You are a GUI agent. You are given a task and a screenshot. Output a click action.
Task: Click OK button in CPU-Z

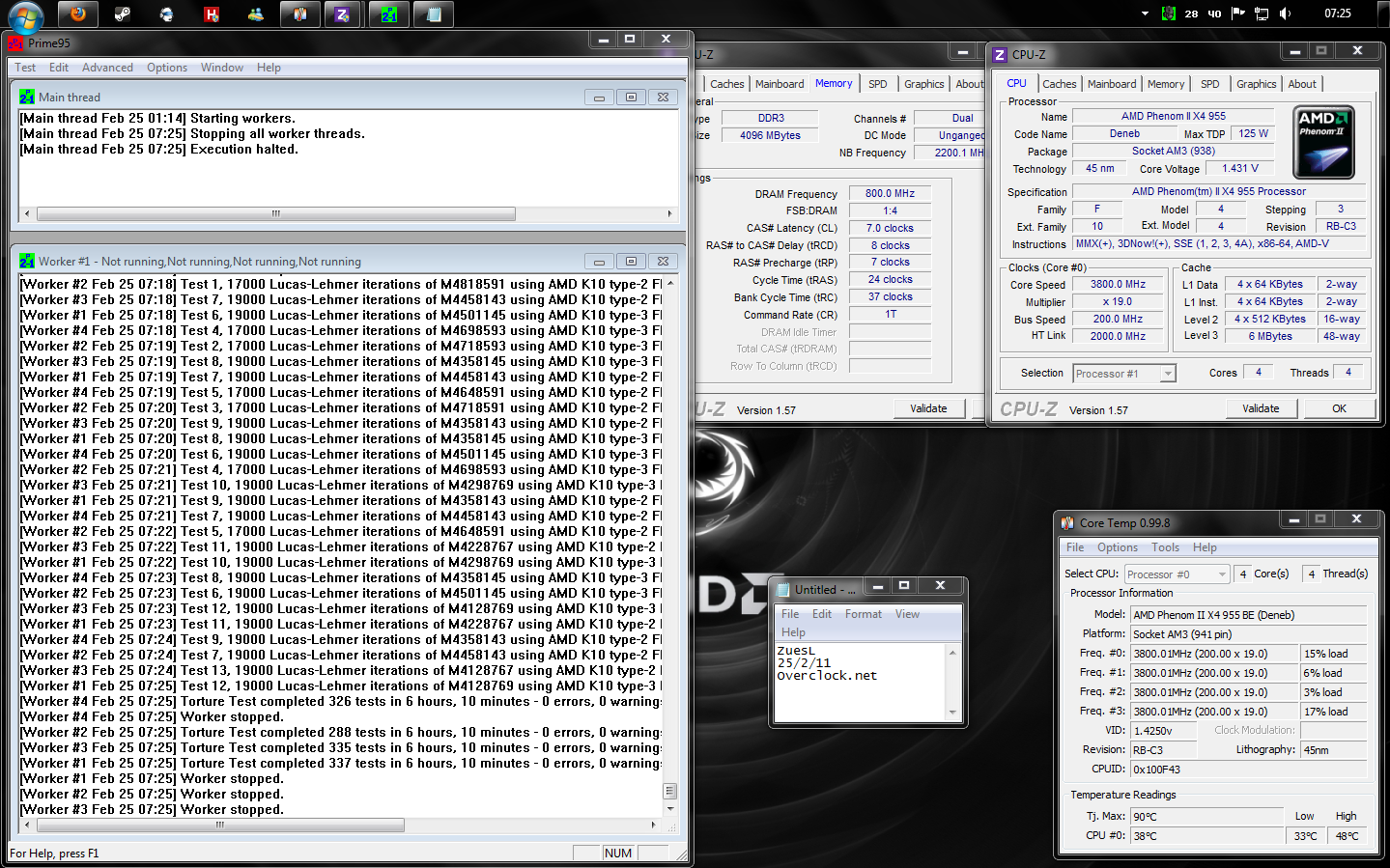pos(1339,408)
